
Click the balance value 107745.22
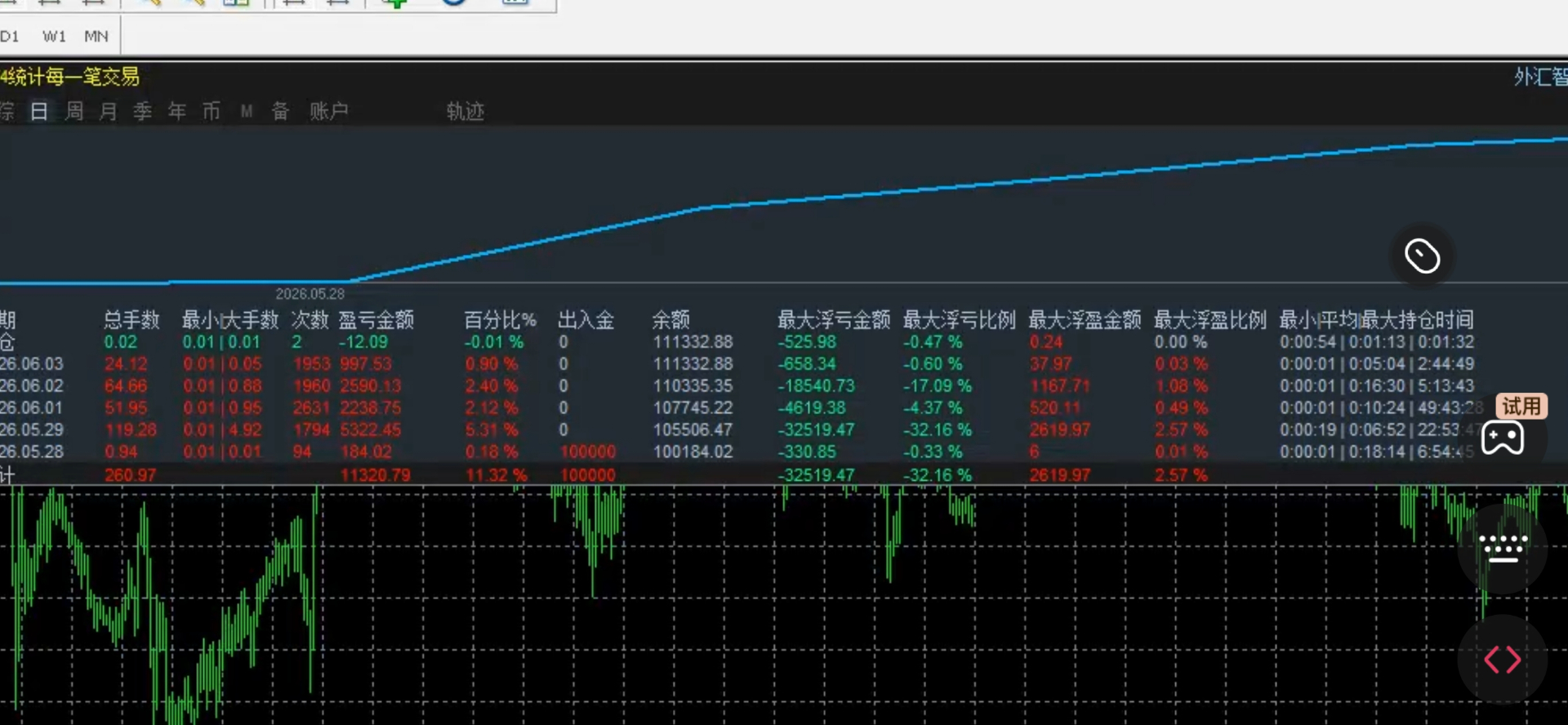tap(693, 407)
